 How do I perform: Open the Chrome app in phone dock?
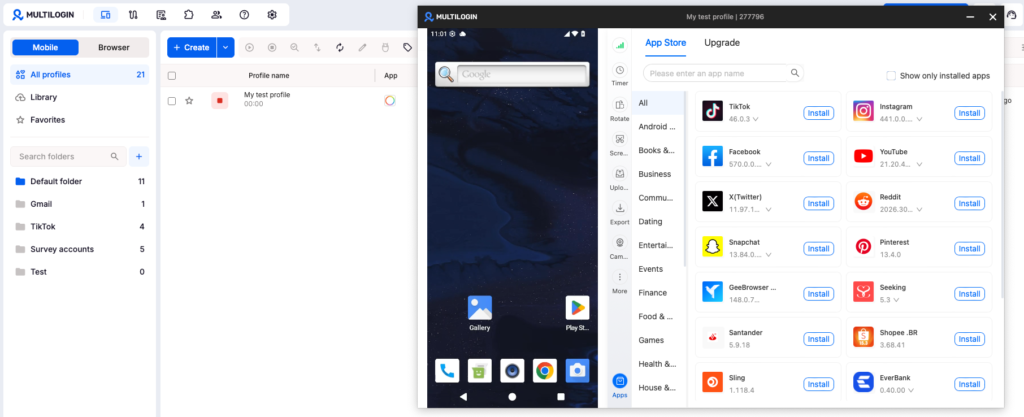tap(545, 371)
